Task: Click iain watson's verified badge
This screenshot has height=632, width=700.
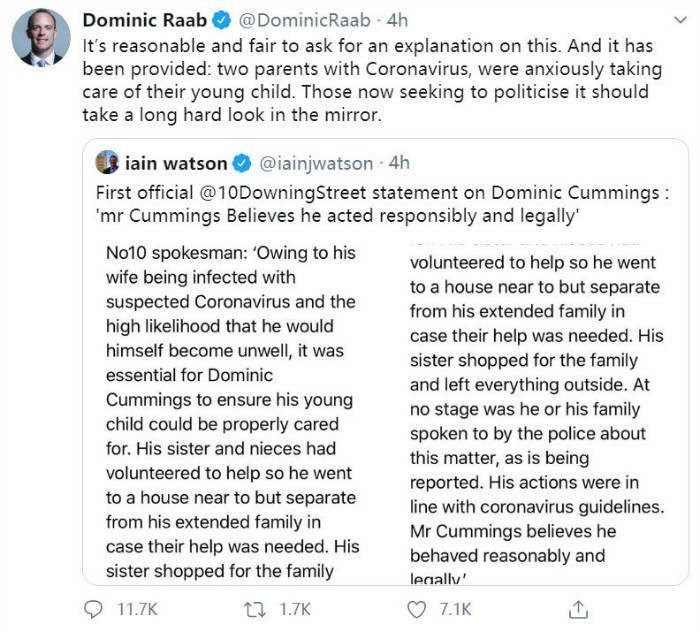Action: 242,163
